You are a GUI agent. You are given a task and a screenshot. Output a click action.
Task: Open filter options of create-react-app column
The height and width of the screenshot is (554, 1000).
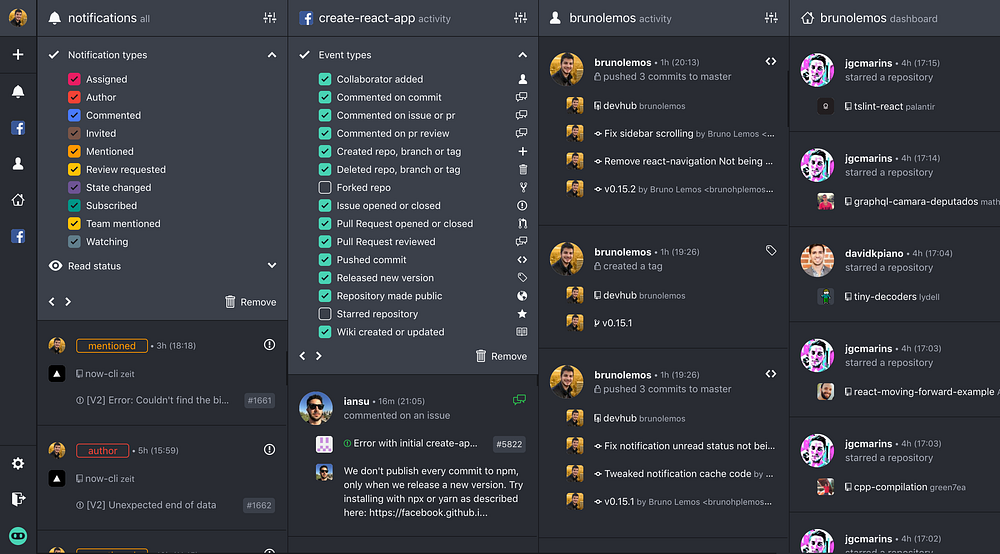tap(520, 18)
